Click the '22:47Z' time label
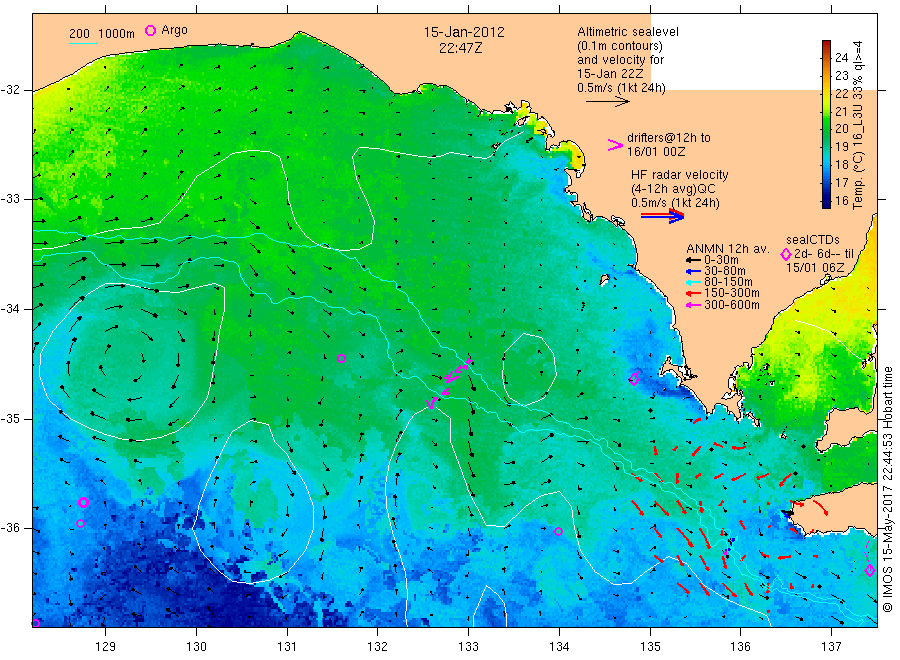The height and width of the screenshot is (660, 900). pos(460,48)
